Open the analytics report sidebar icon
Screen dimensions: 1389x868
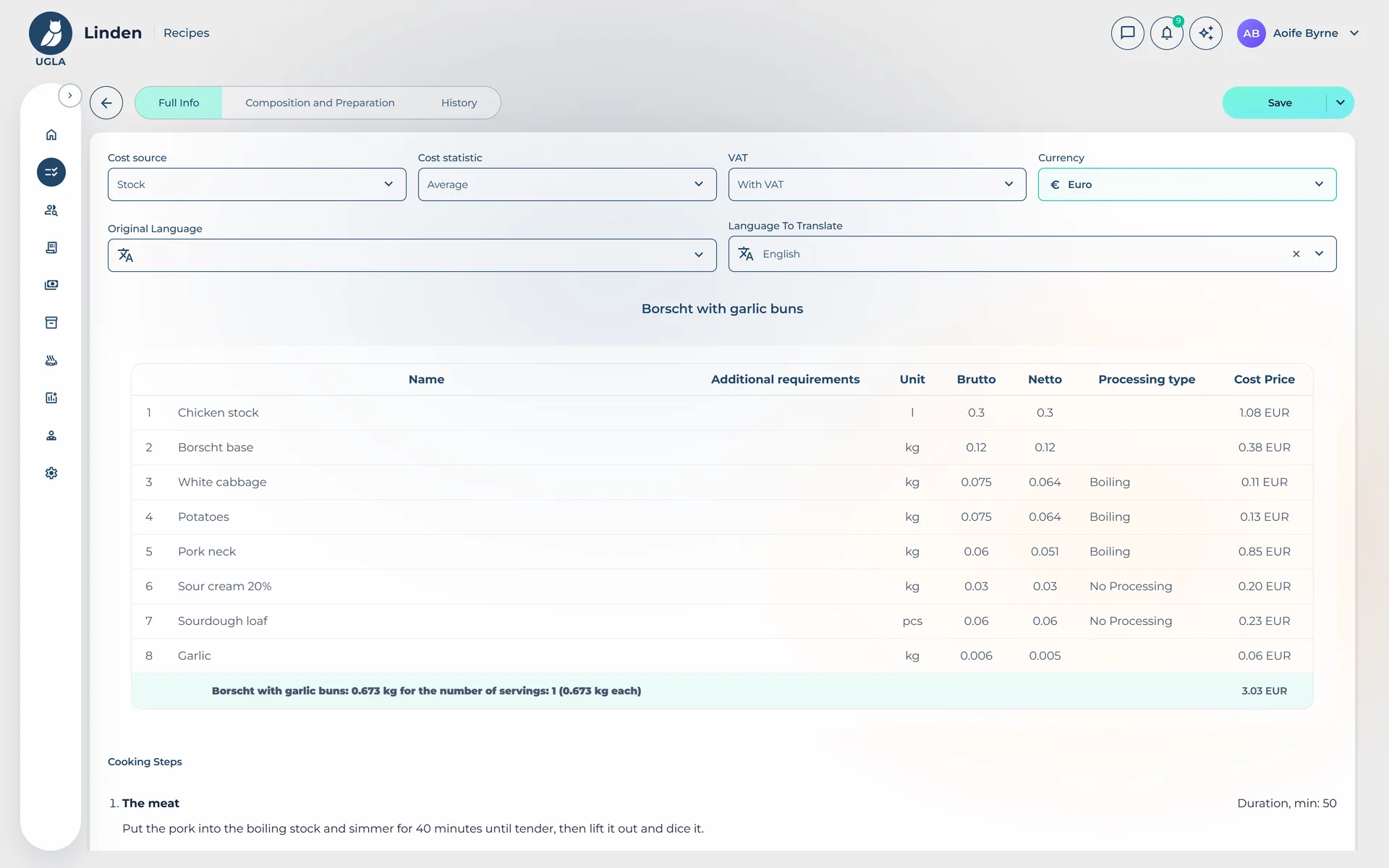(x=51, y=398)
